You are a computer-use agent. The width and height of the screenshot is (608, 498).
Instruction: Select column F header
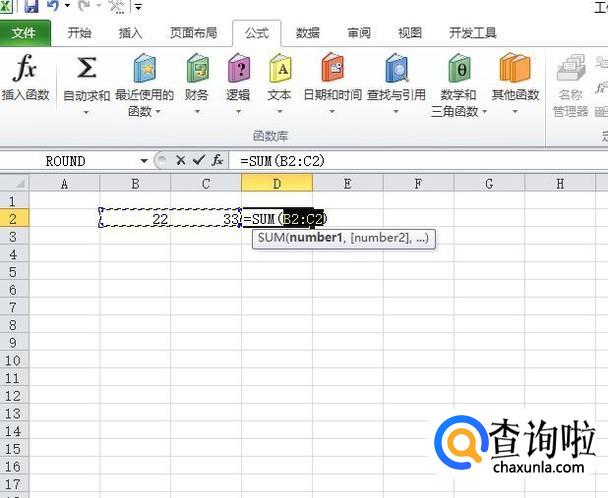[x=418, y=183]
